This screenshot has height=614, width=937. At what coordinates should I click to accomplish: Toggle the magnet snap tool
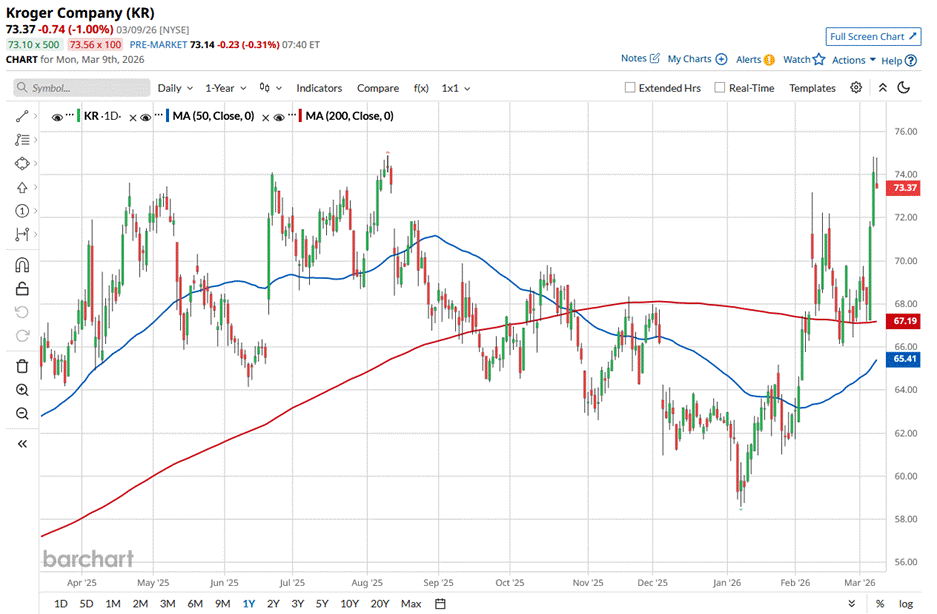(x=22, y=265)
